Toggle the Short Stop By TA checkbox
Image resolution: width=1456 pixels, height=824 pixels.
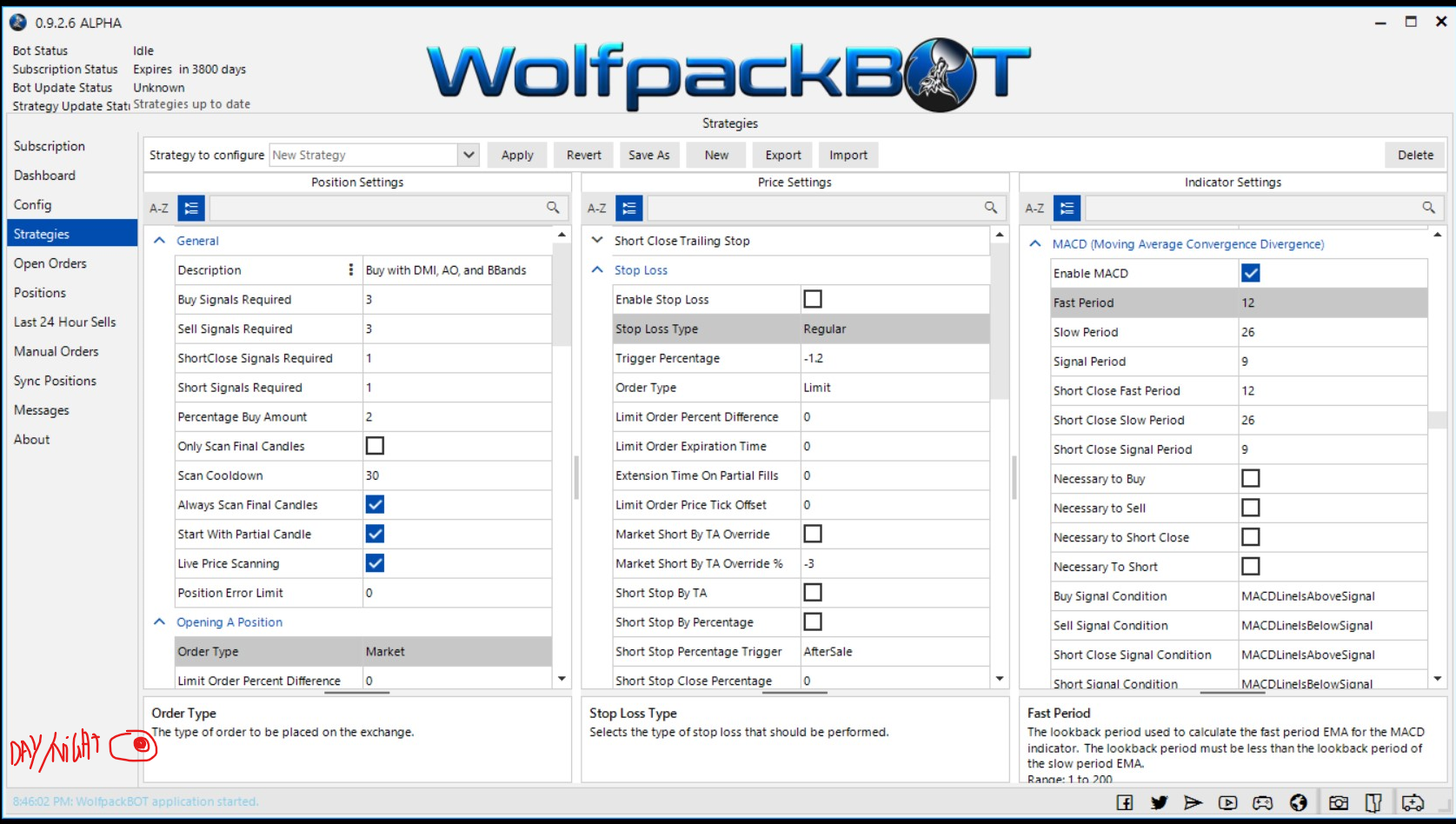point(813,593)
